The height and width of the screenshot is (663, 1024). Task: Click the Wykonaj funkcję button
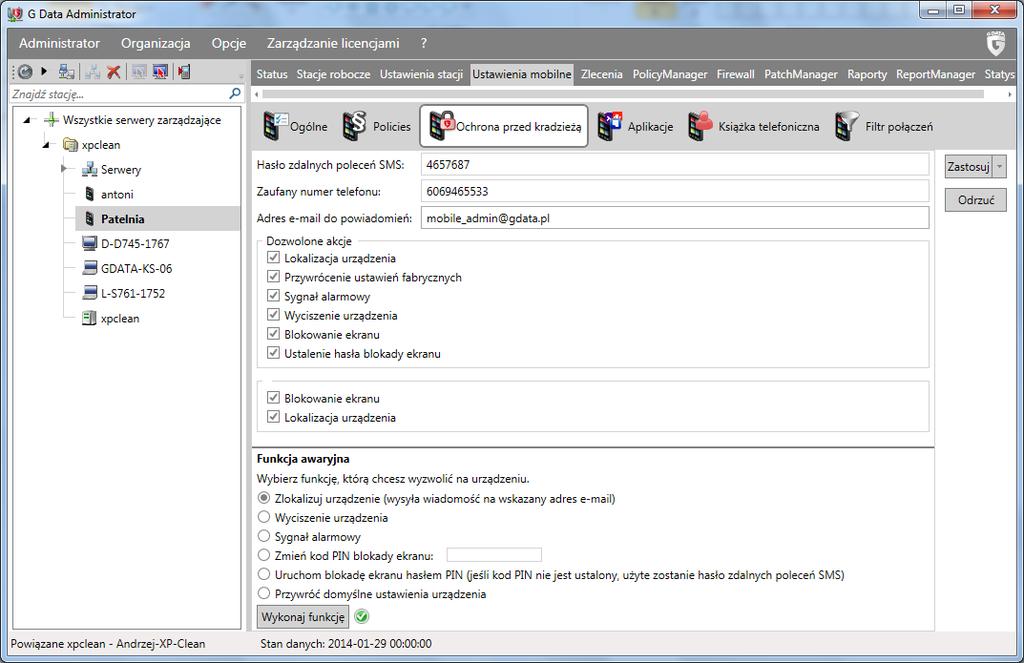[x=303, y=617]
